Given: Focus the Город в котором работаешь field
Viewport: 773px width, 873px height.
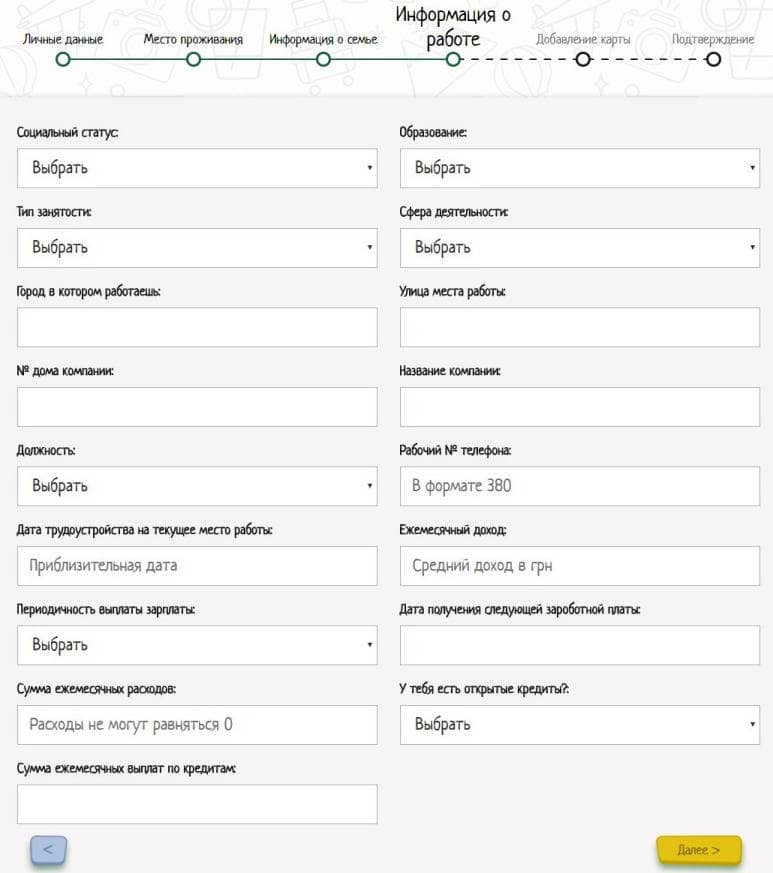Looking at the screenshot, I should [197, 327].
